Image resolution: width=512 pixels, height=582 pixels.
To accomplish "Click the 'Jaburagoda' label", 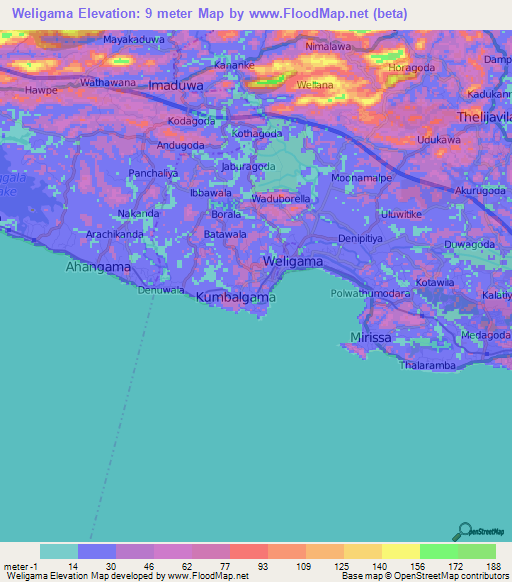I will tap(248, 167).
